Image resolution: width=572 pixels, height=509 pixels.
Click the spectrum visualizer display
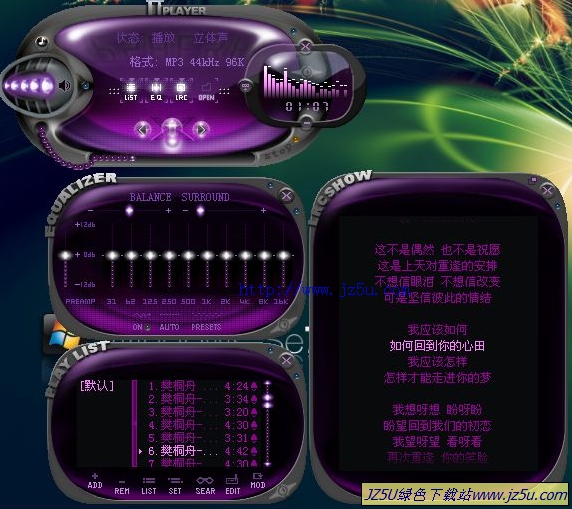305,82
